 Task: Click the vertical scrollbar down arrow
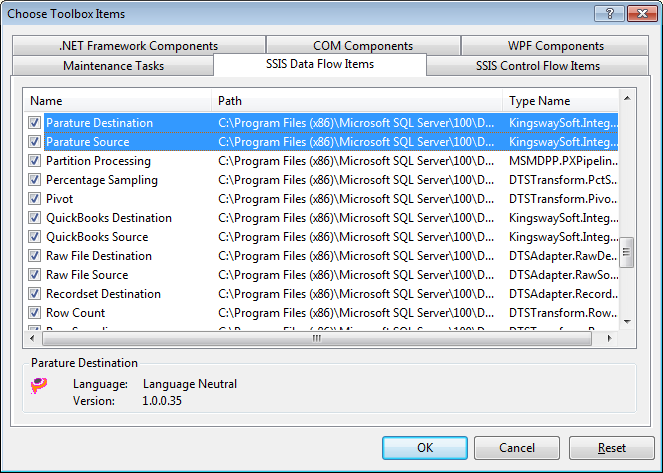[627, 322]
